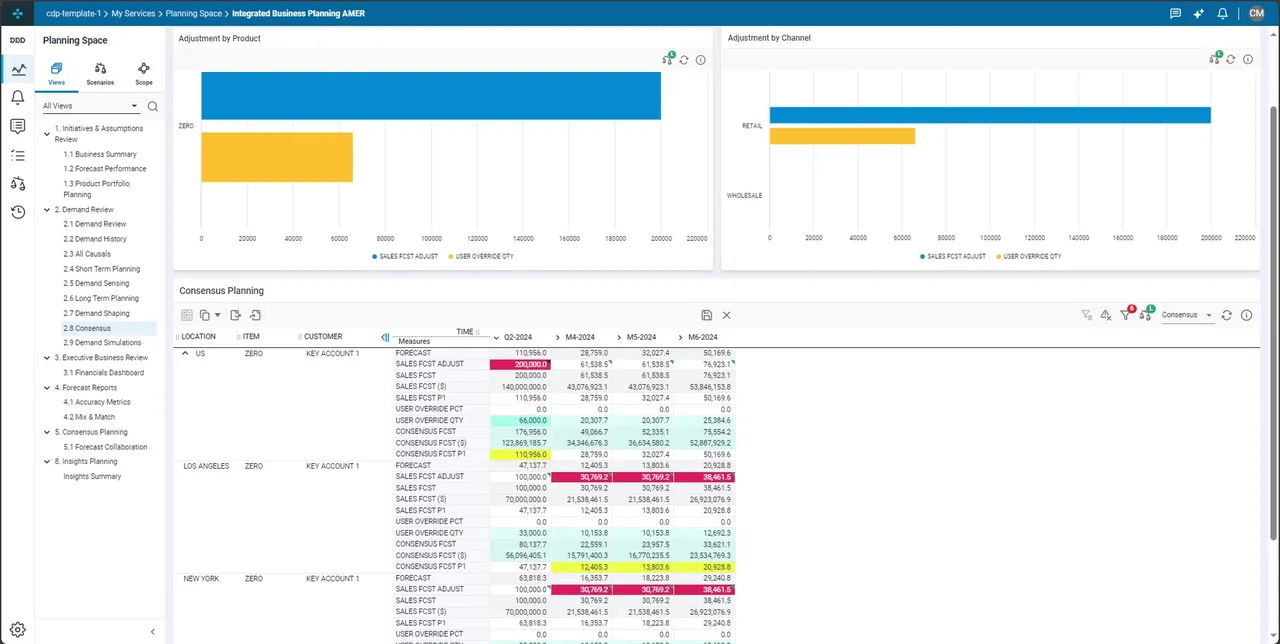Expand the M6-2024 time column
This screenshot has height=644, width=1280.
coord(680,337)
